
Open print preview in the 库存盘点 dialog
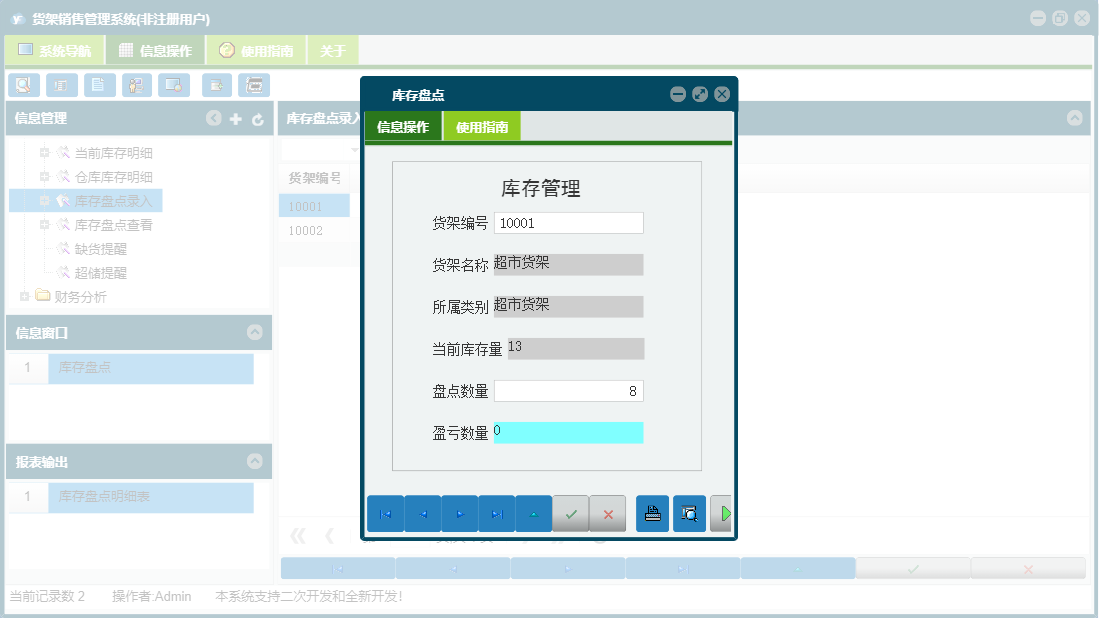[x=689, y=513]
